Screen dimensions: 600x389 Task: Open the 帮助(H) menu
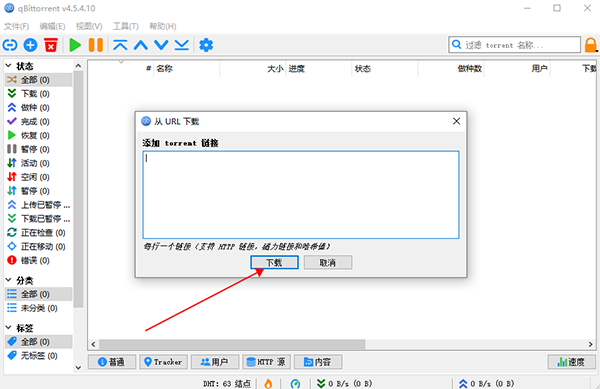(x=163, y=26)
